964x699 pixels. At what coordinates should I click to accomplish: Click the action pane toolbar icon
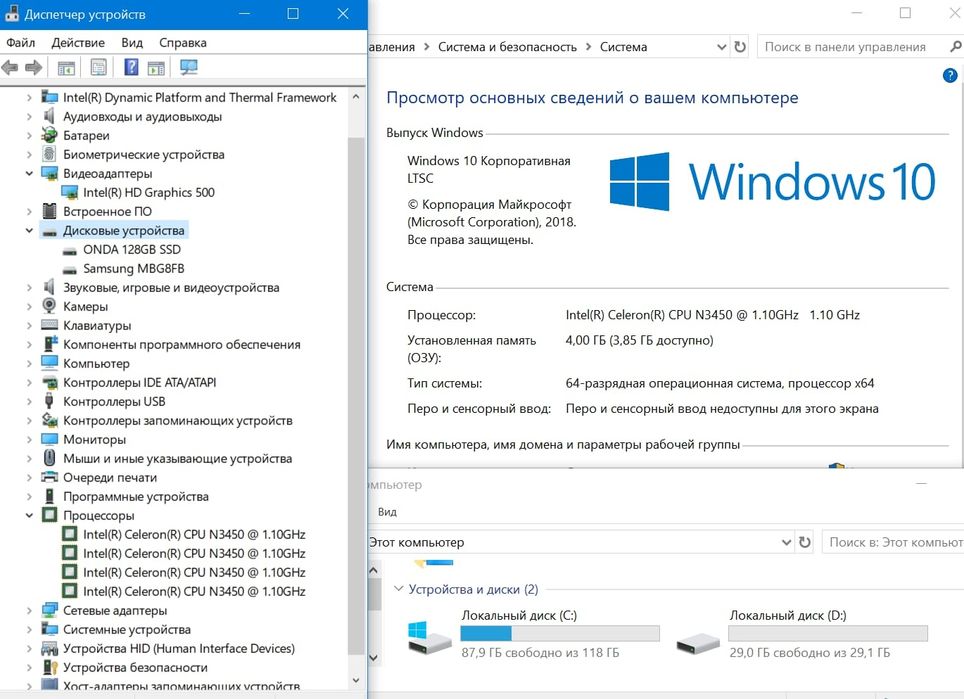156,68
